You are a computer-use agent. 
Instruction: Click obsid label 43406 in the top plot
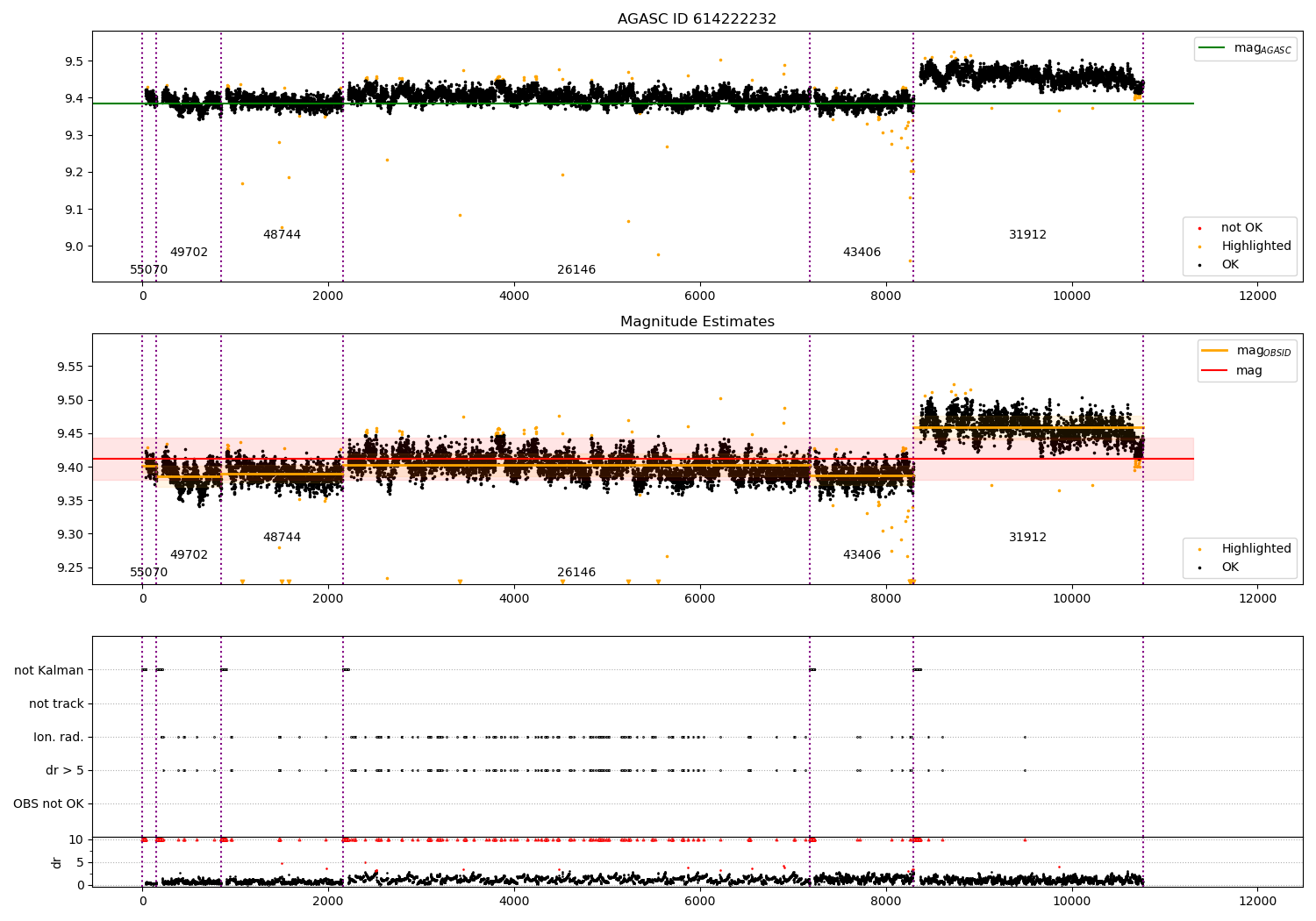862,252
